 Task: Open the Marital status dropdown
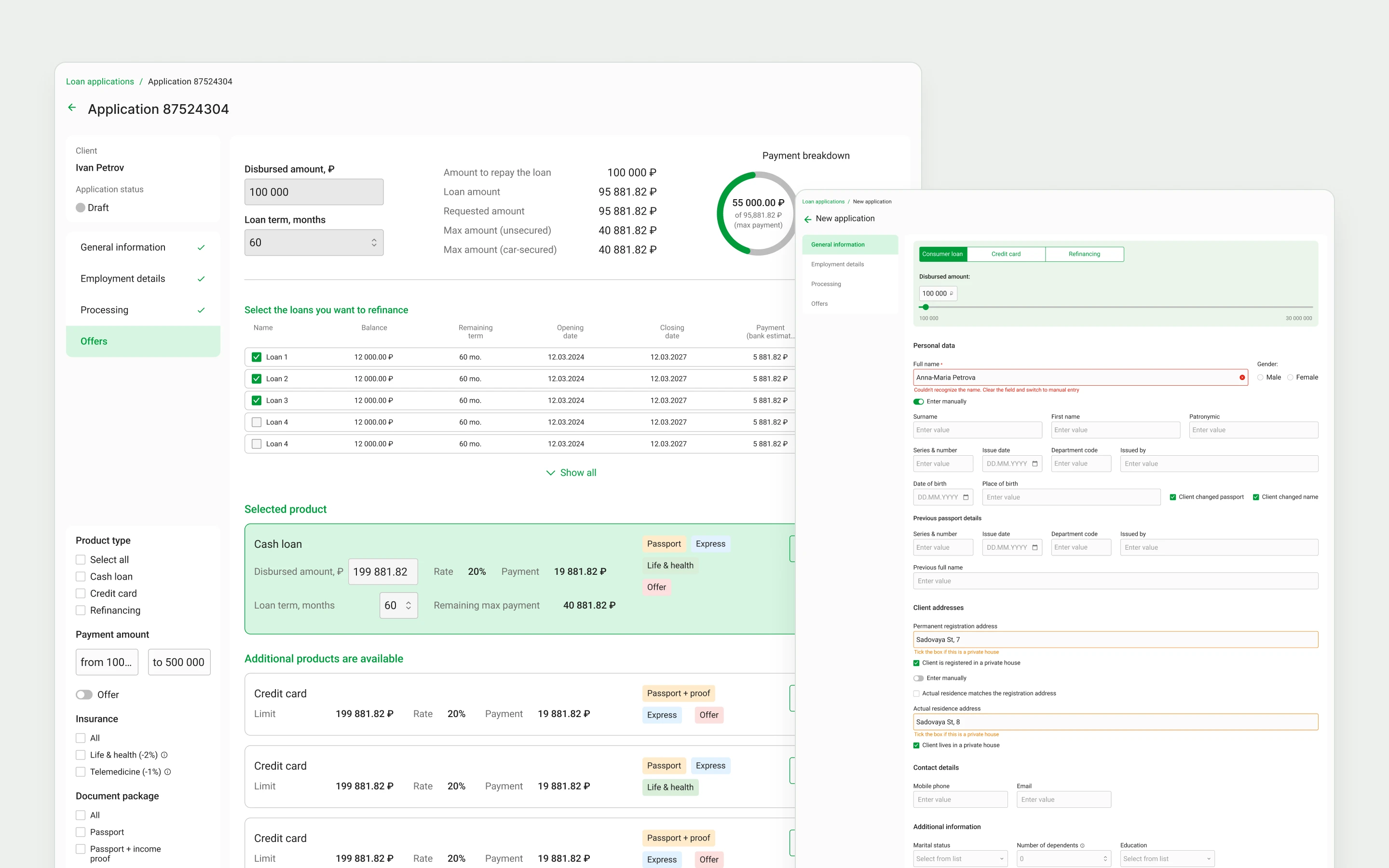point(960,859)
